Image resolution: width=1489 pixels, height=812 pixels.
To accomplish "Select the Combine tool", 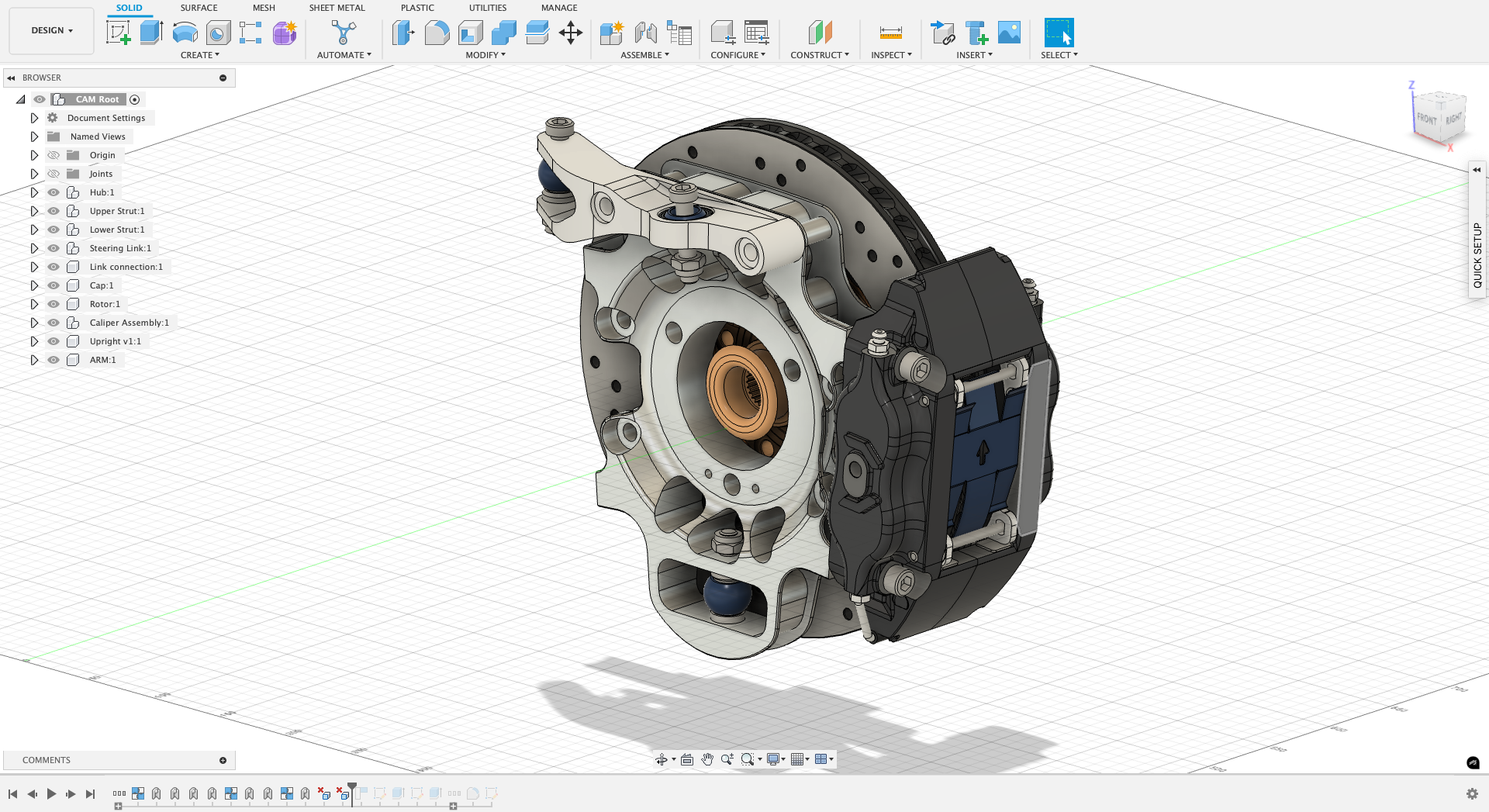I will pos(503,33).
